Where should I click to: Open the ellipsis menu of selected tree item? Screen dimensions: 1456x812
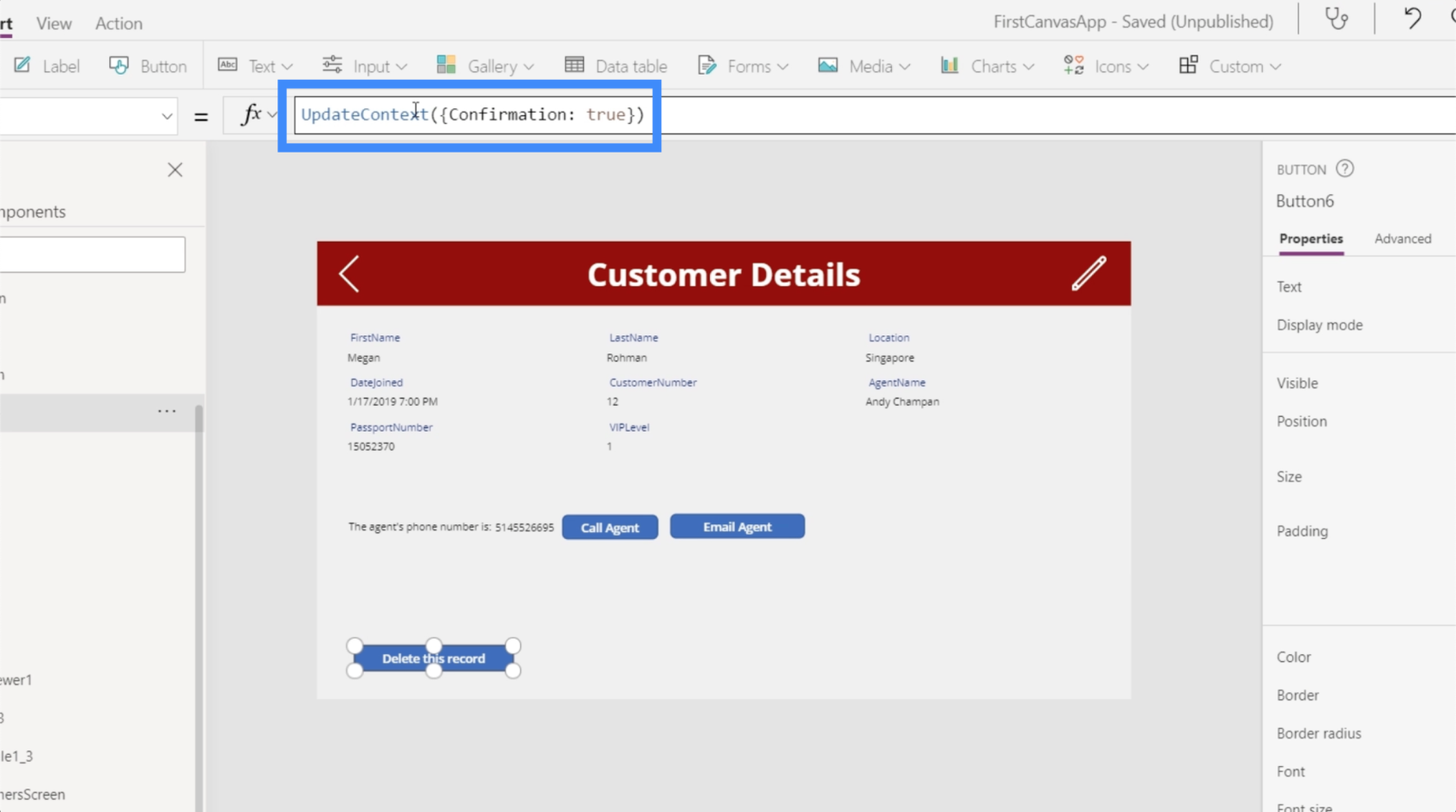[166, 412]
